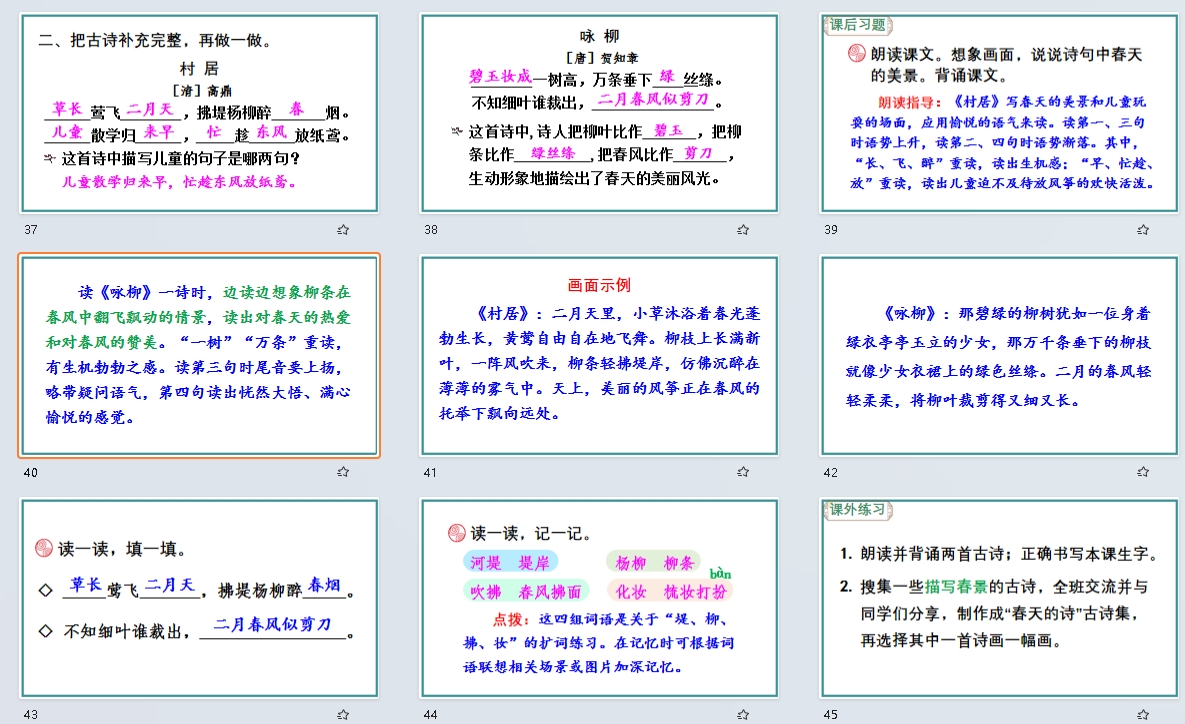Select slide 37 with the 村居 fill-in poem
Screen dimensions: 1185x724
click(x=199, y=113)
